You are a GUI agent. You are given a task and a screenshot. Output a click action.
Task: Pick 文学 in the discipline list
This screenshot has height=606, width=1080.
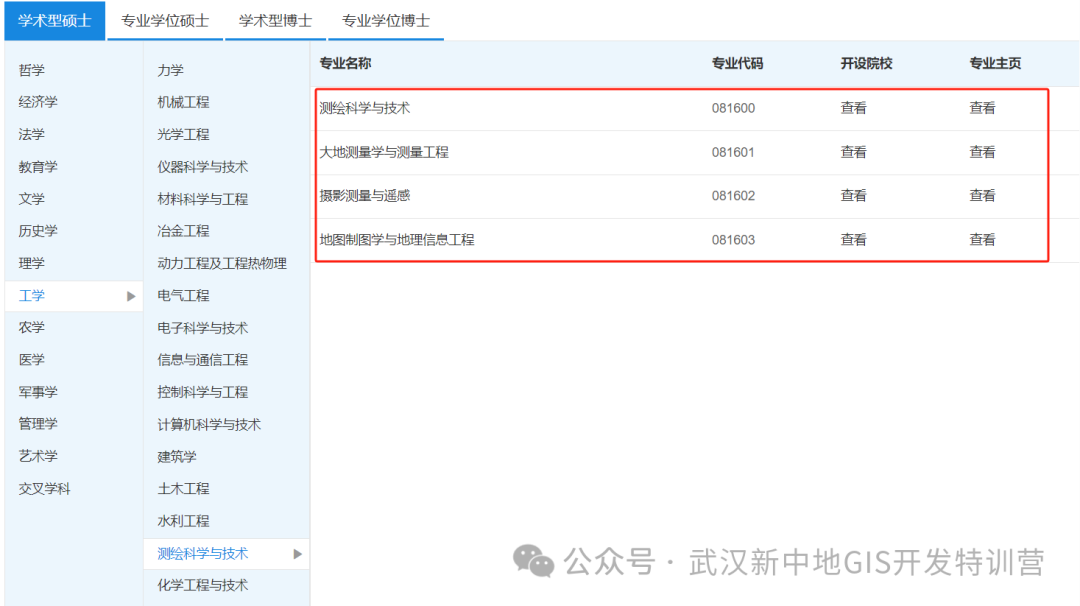click(32, 199)
